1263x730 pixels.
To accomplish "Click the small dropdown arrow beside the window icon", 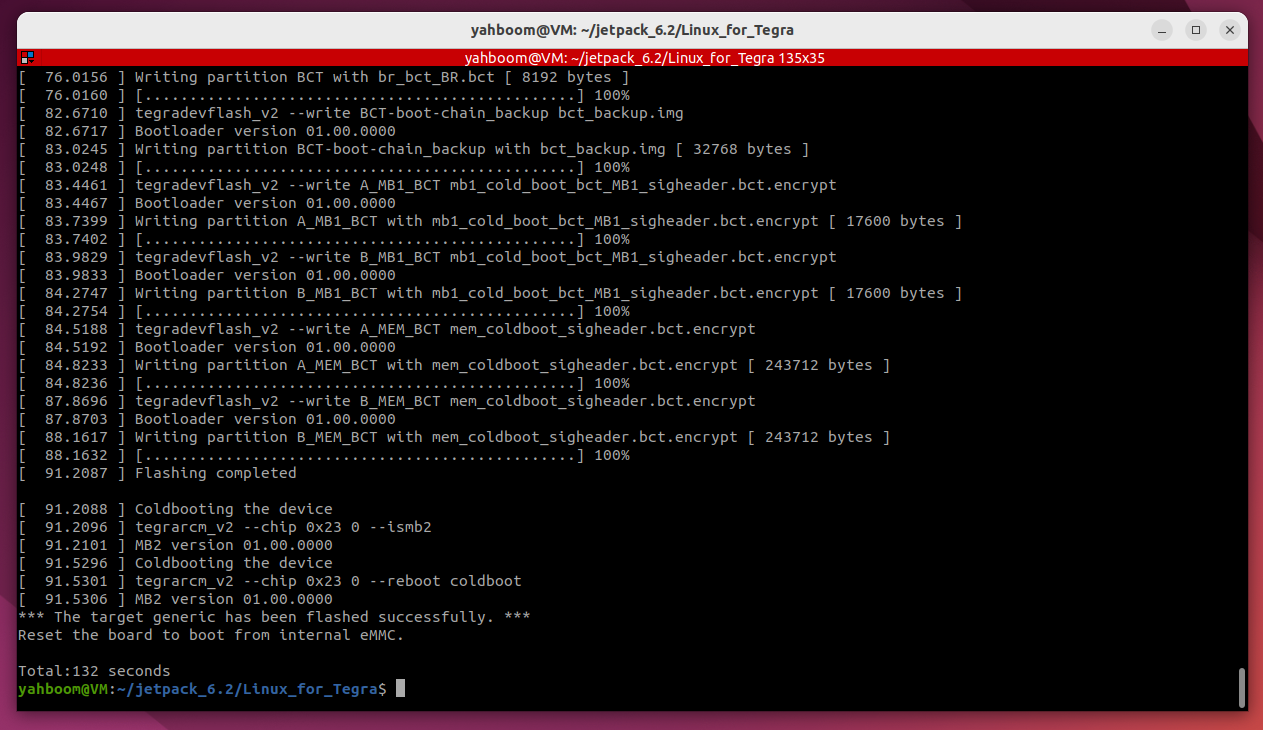I will coord(33,60).
